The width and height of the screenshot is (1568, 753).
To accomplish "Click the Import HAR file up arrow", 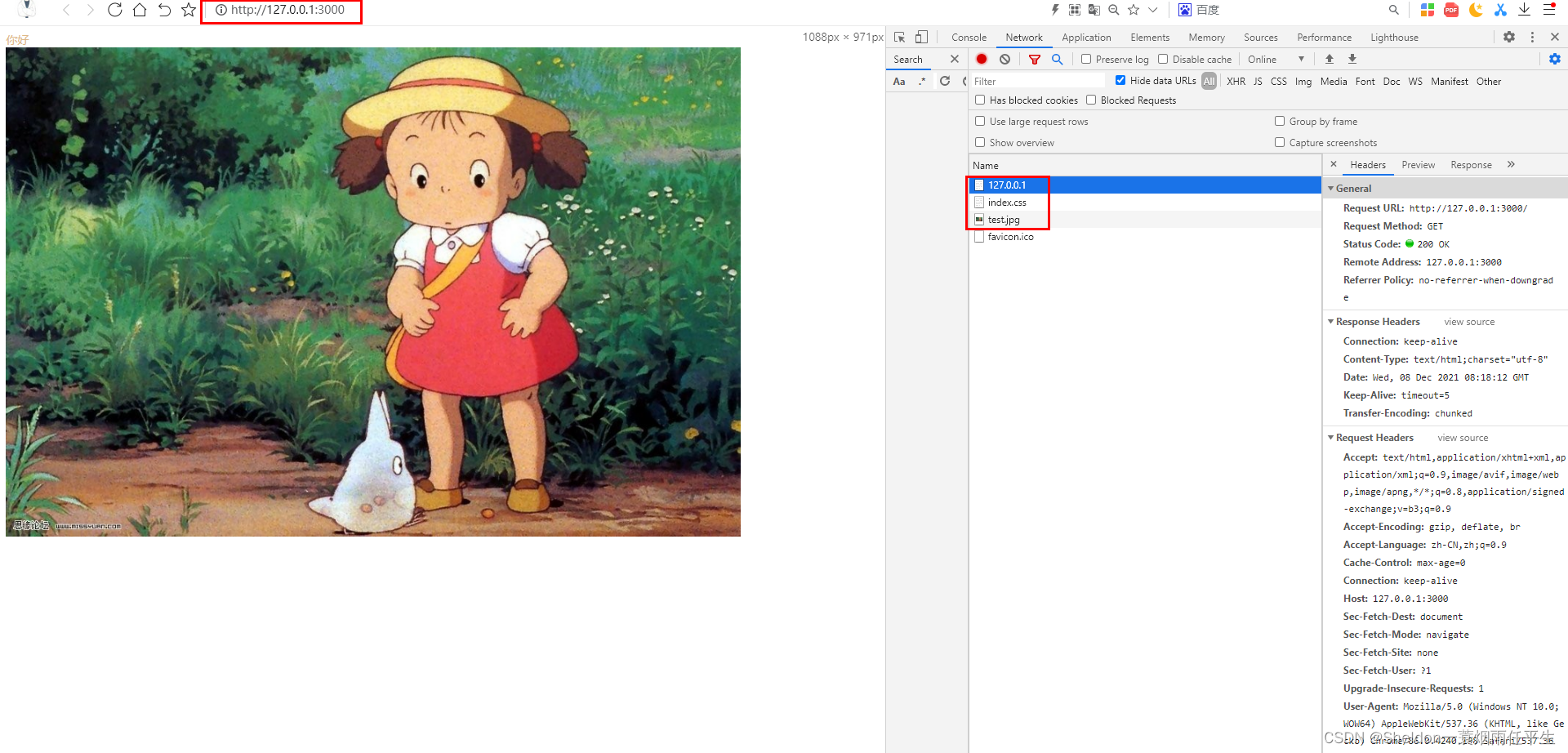I will pos(1330,59).
